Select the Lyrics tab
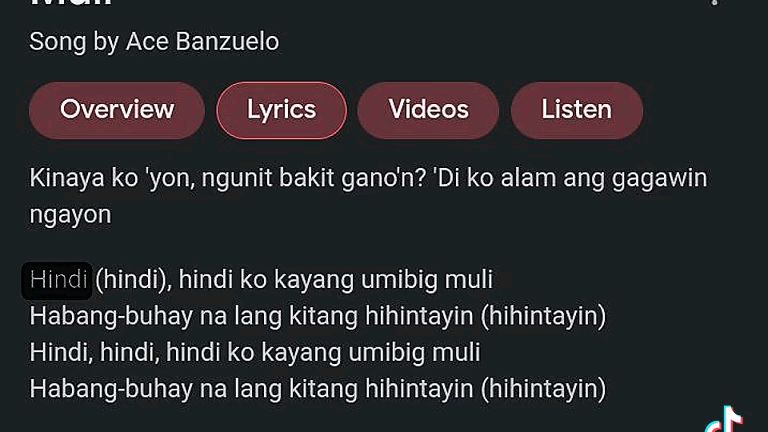 tap(282, 110)
